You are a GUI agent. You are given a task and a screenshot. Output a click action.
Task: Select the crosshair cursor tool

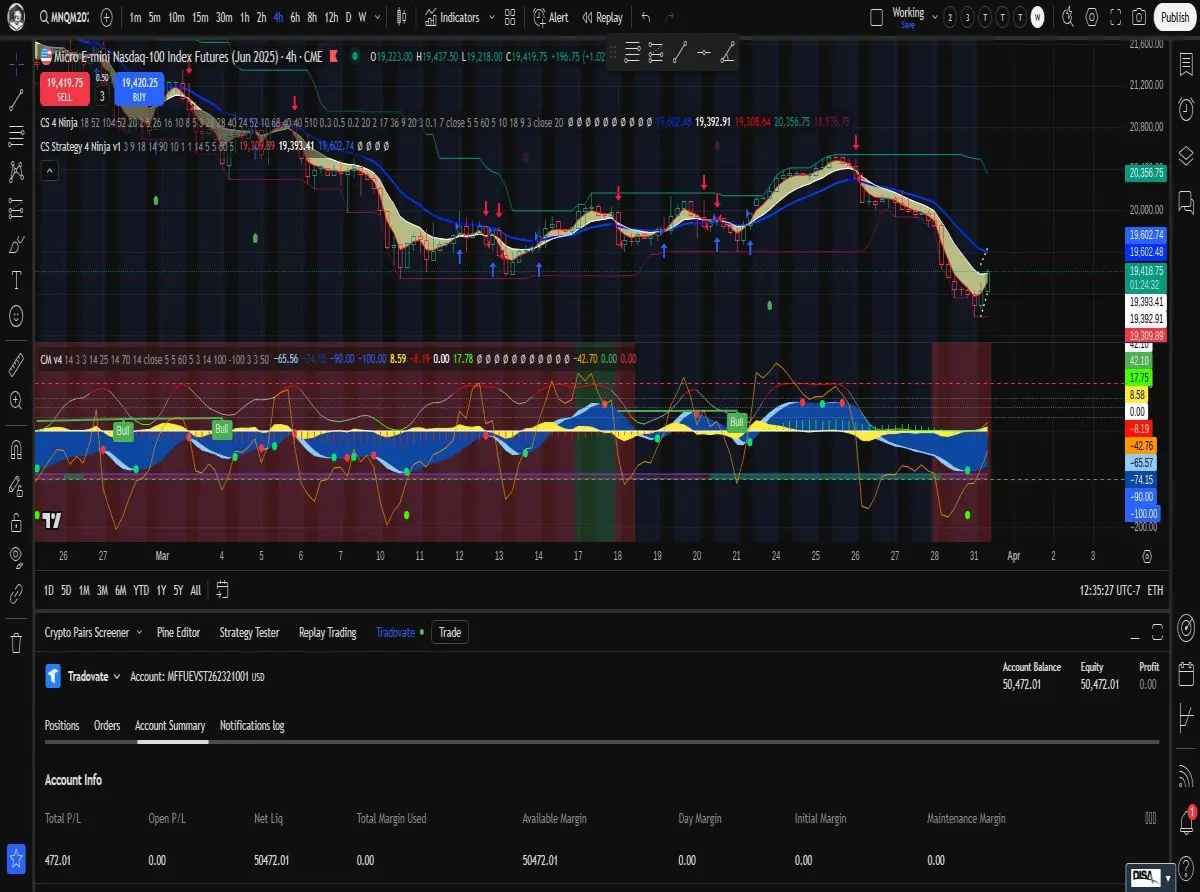pyautogui.click(x=16, y=63)
